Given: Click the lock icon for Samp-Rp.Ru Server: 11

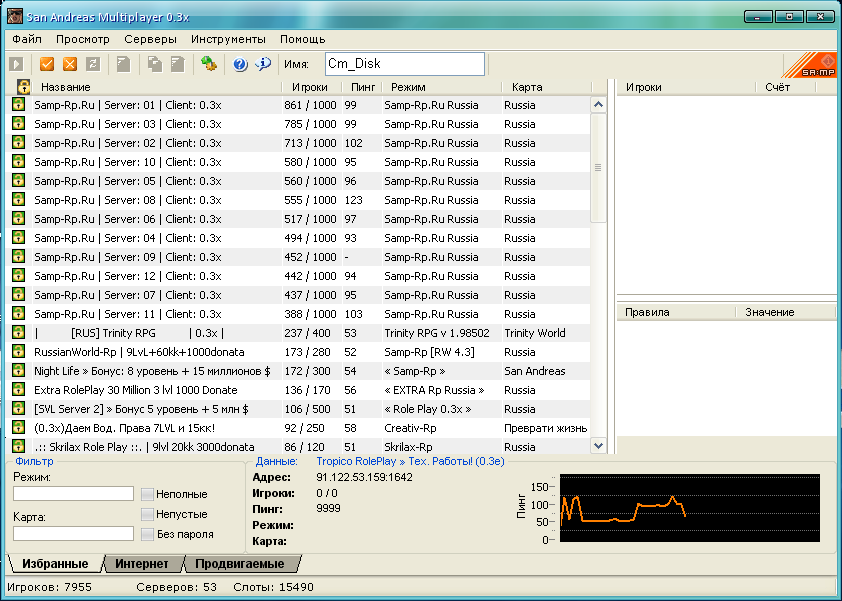Looking at the screenshot, I should [19, 313].
